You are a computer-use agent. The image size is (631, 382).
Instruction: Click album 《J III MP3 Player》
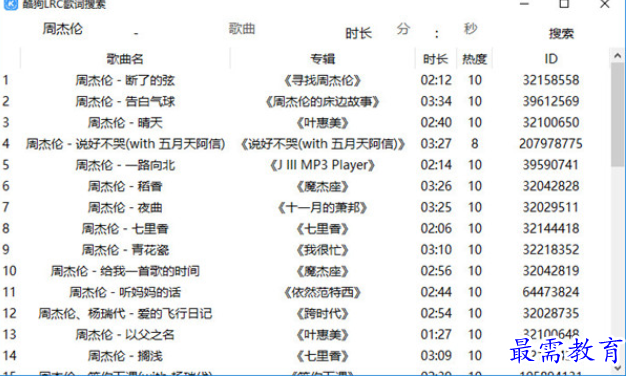[x=322, y=165]
